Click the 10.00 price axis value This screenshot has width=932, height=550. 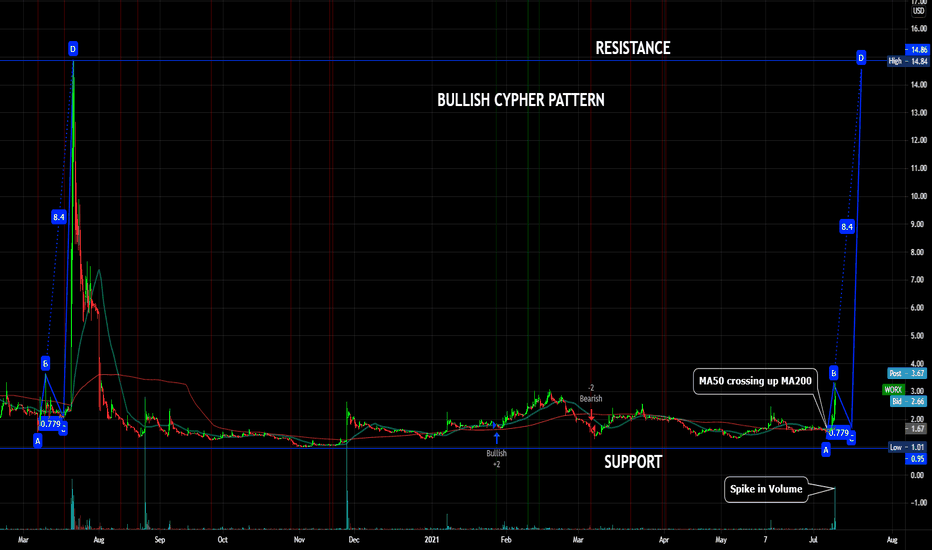coord(918,196)
